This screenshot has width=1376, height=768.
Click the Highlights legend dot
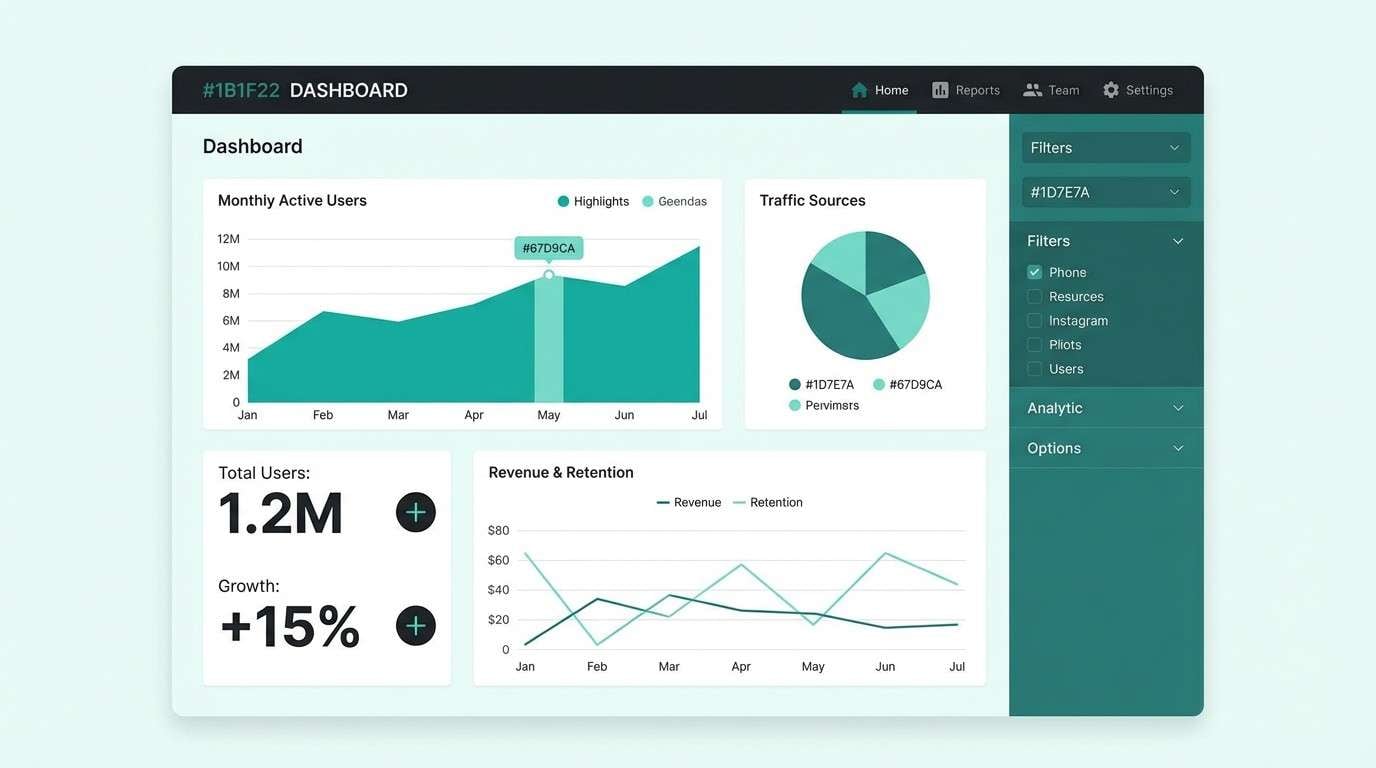pyautogui.click(x=562, y=201)
